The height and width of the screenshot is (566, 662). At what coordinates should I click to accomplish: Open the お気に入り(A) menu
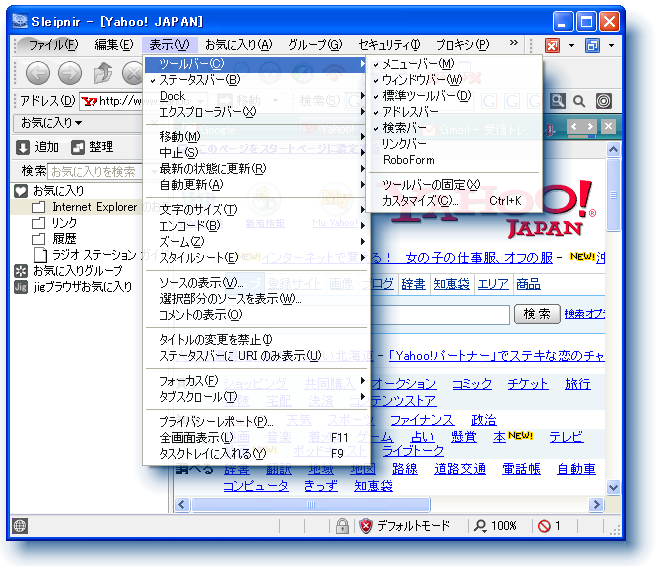point(239,44)
